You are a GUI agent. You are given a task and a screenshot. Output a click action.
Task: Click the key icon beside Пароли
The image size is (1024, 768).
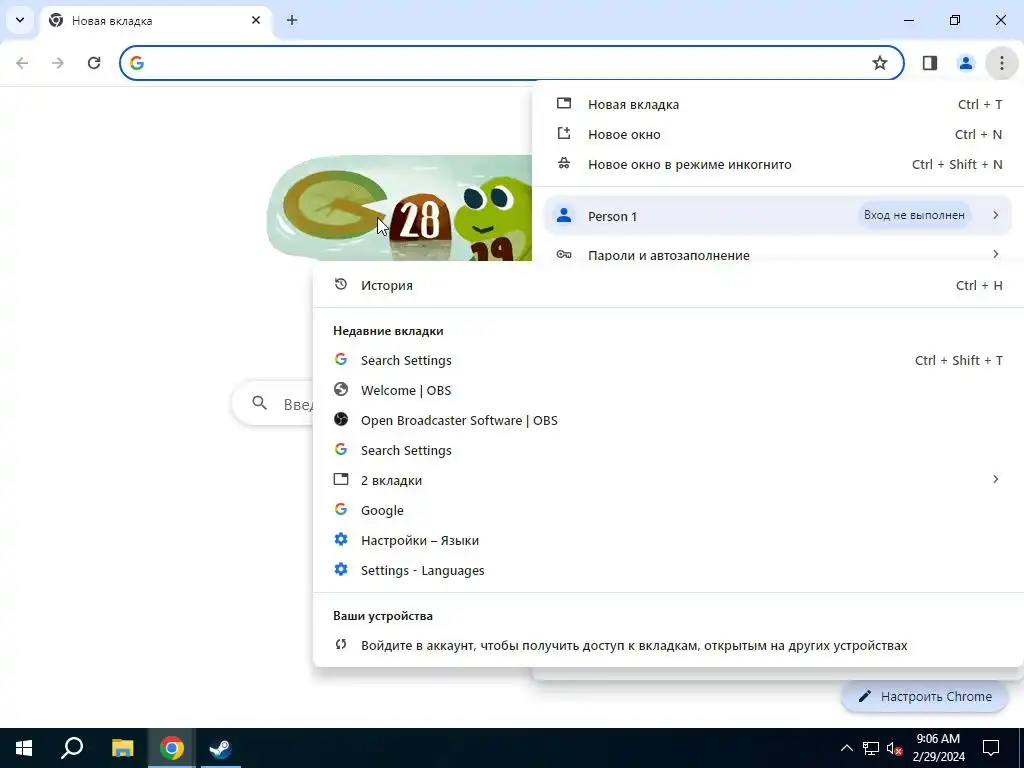tap(564, 254)
